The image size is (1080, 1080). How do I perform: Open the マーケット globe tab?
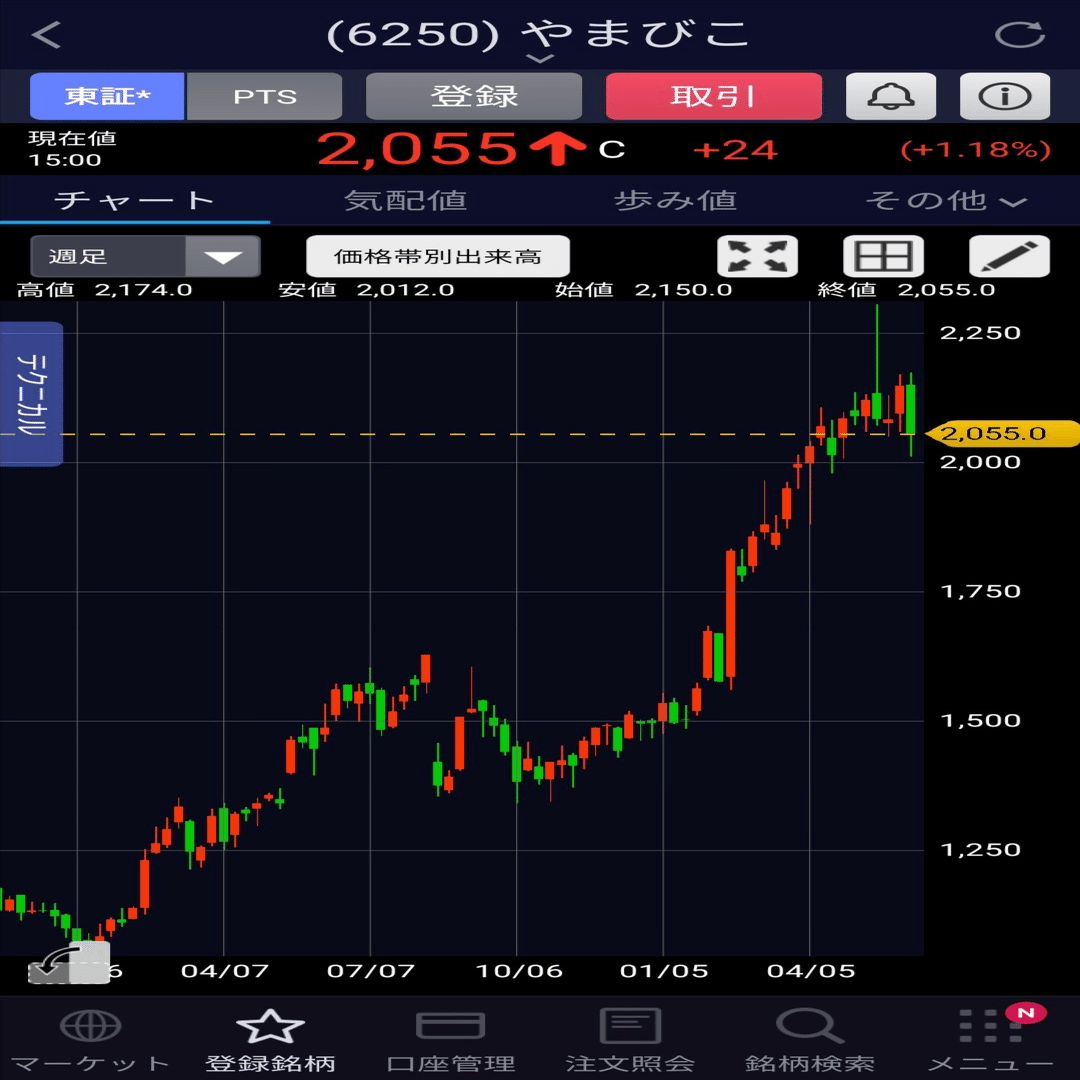[90, 1041]
